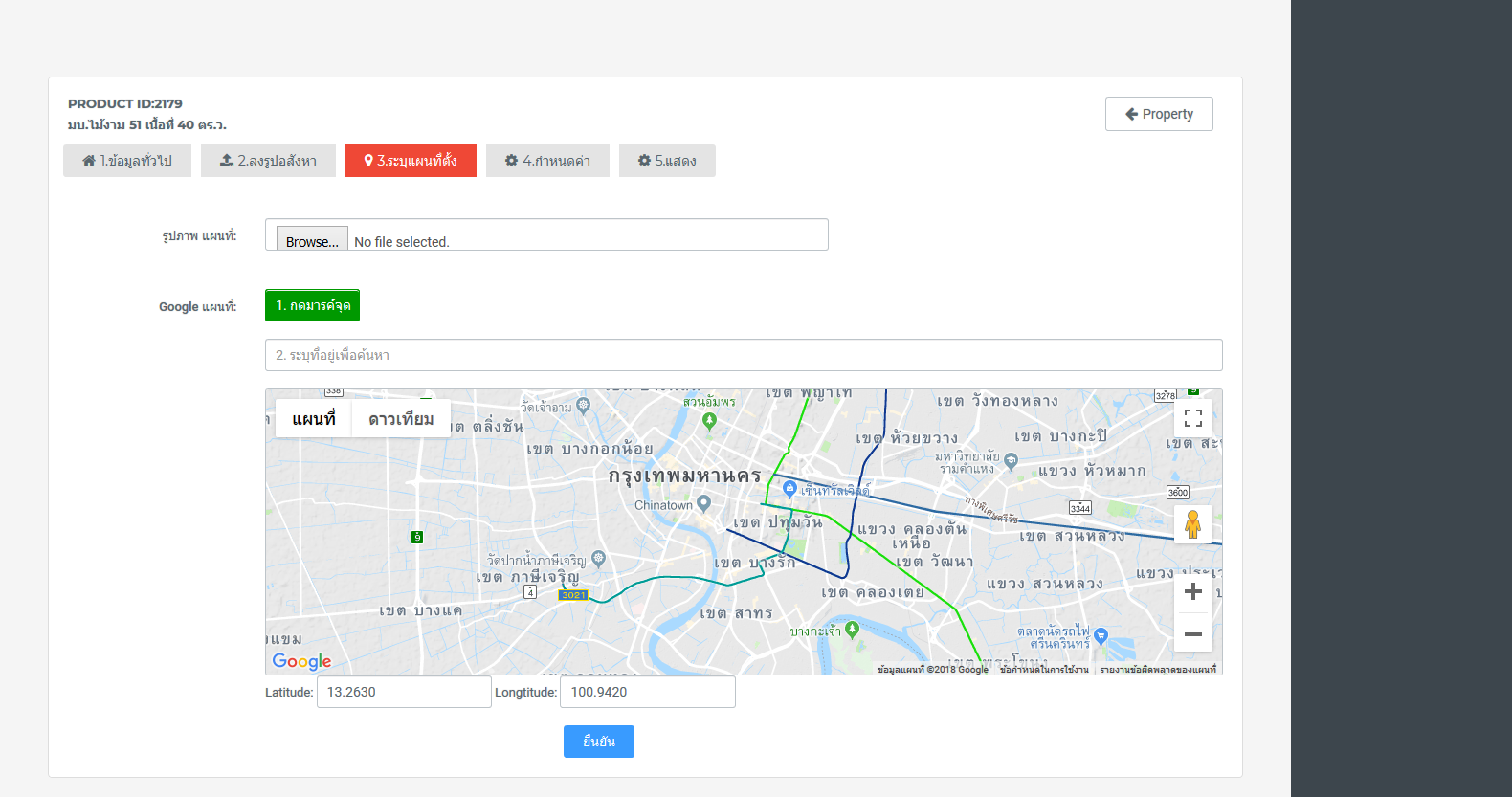Image resolution: width=1512 pixels, height=797 pixels.
Task: Open the map terms of use link
Action: click(1044, 670)
